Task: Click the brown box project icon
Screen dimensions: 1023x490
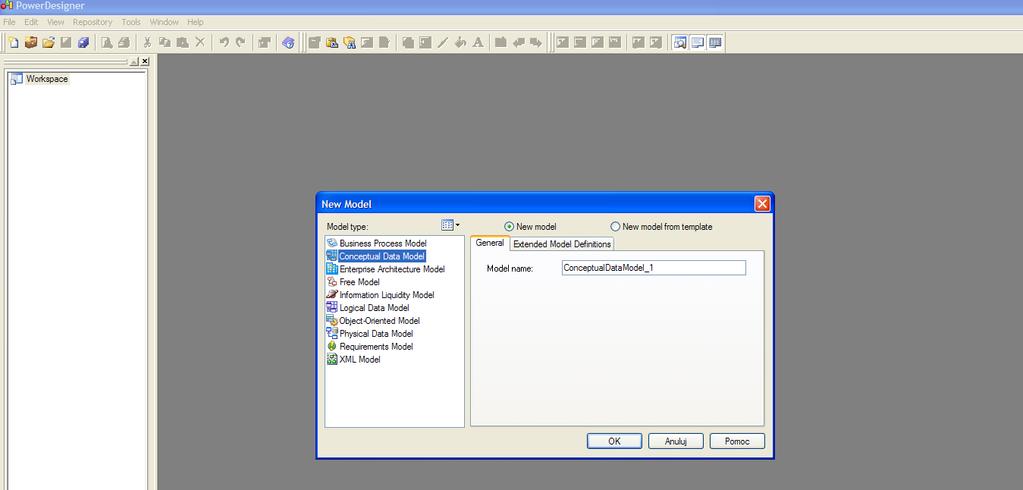Action: coord(31,43)
